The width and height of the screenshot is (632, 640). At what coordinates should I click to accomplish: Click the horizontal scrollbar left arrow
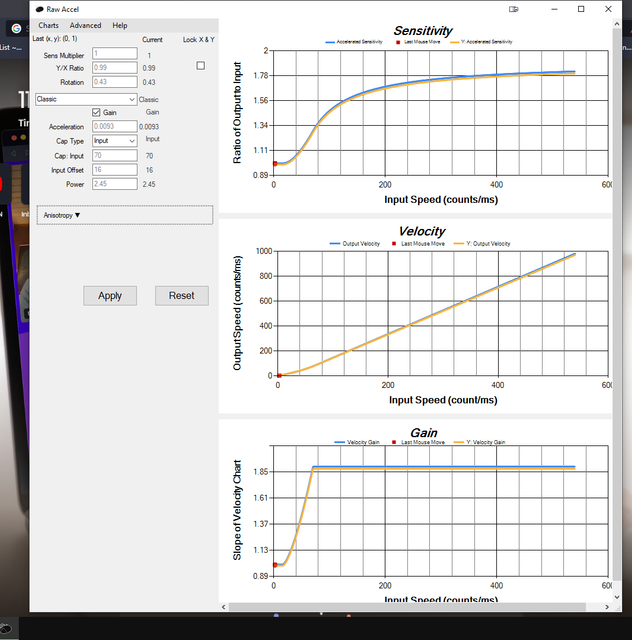223,607
